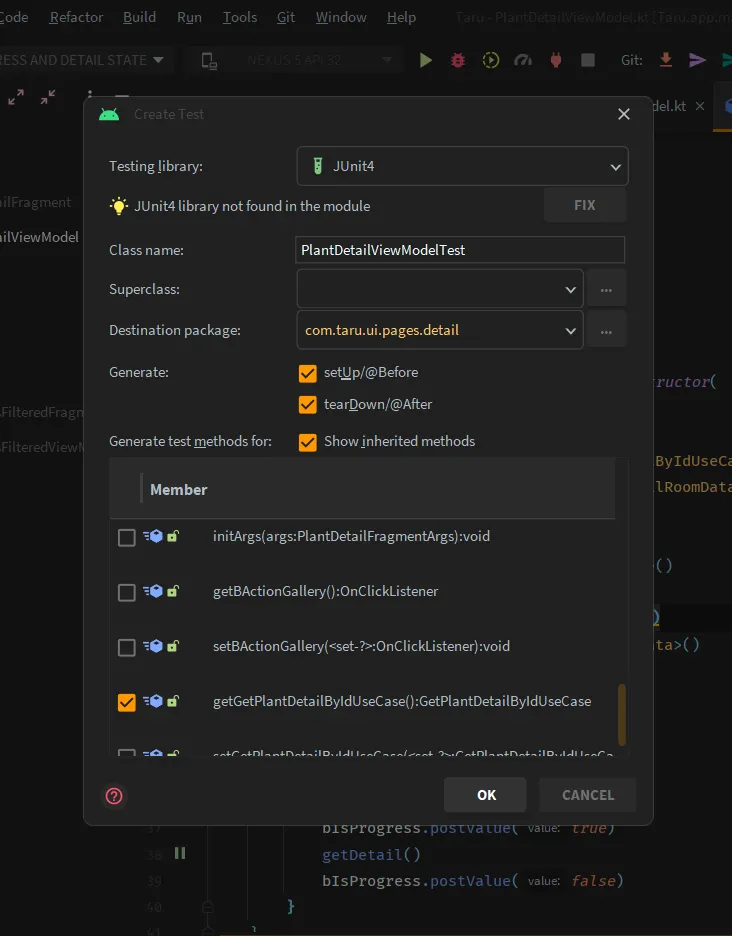Close the PlantDetailViewModel.kt editor tab
732x936 pixels.
700,106
